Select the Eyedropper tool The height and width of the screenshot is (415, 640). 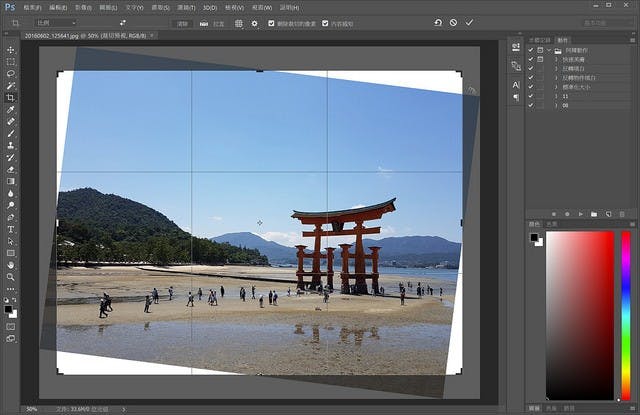11,109
